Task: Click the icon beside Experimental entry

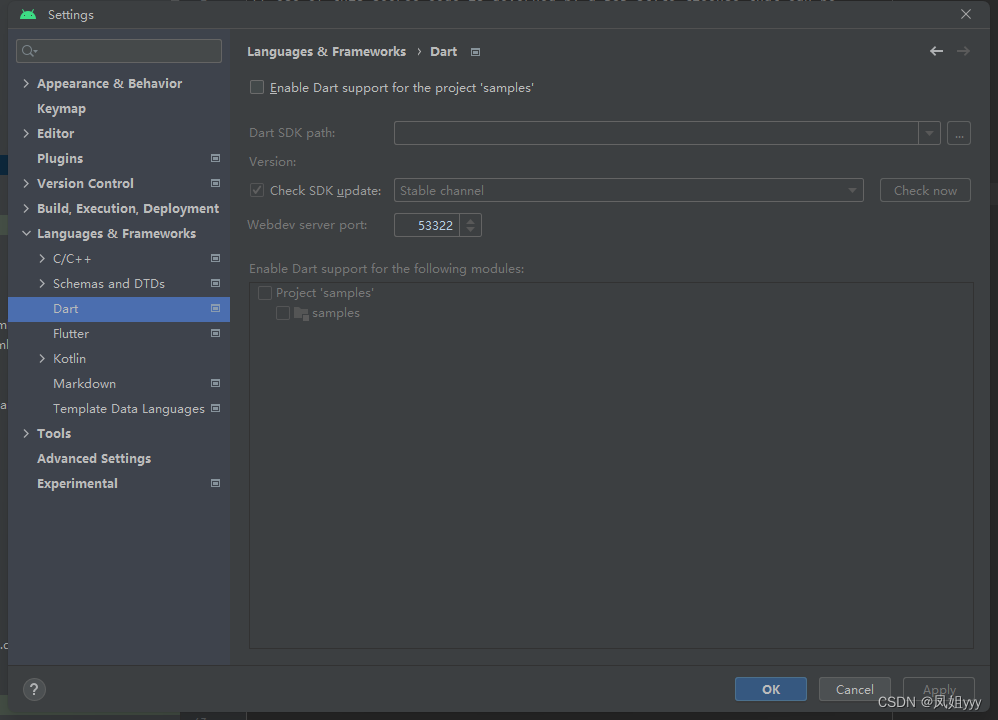Action: 215,483
